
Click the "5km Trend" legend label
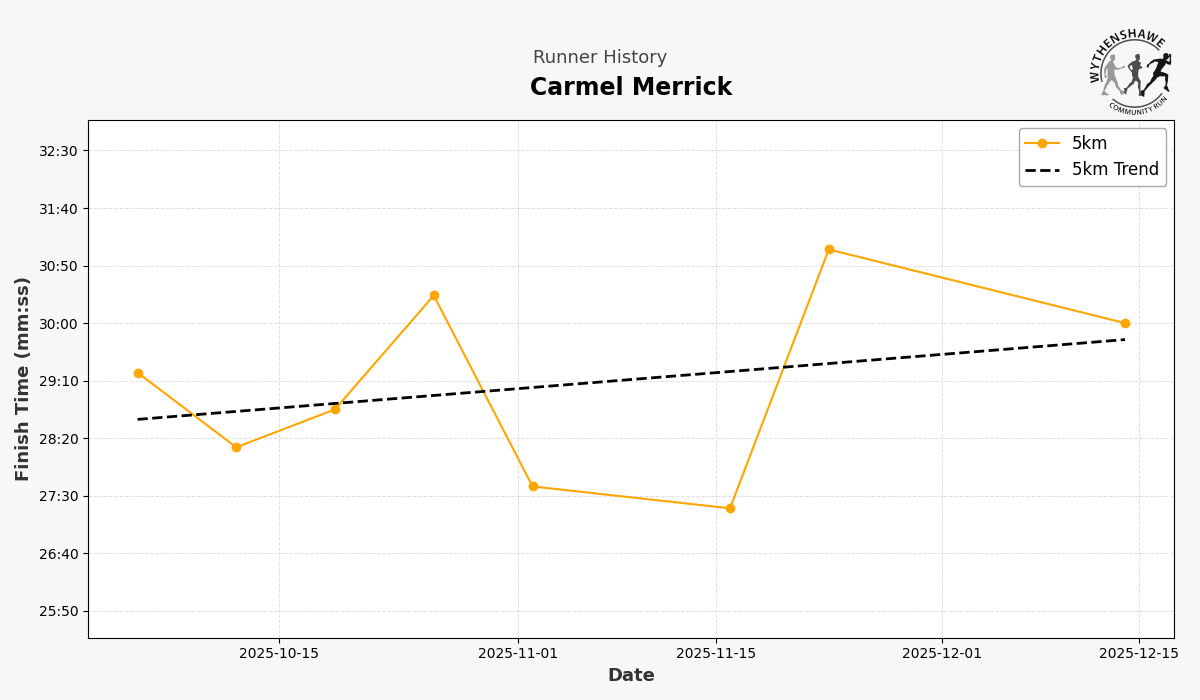click(1115, 170)
